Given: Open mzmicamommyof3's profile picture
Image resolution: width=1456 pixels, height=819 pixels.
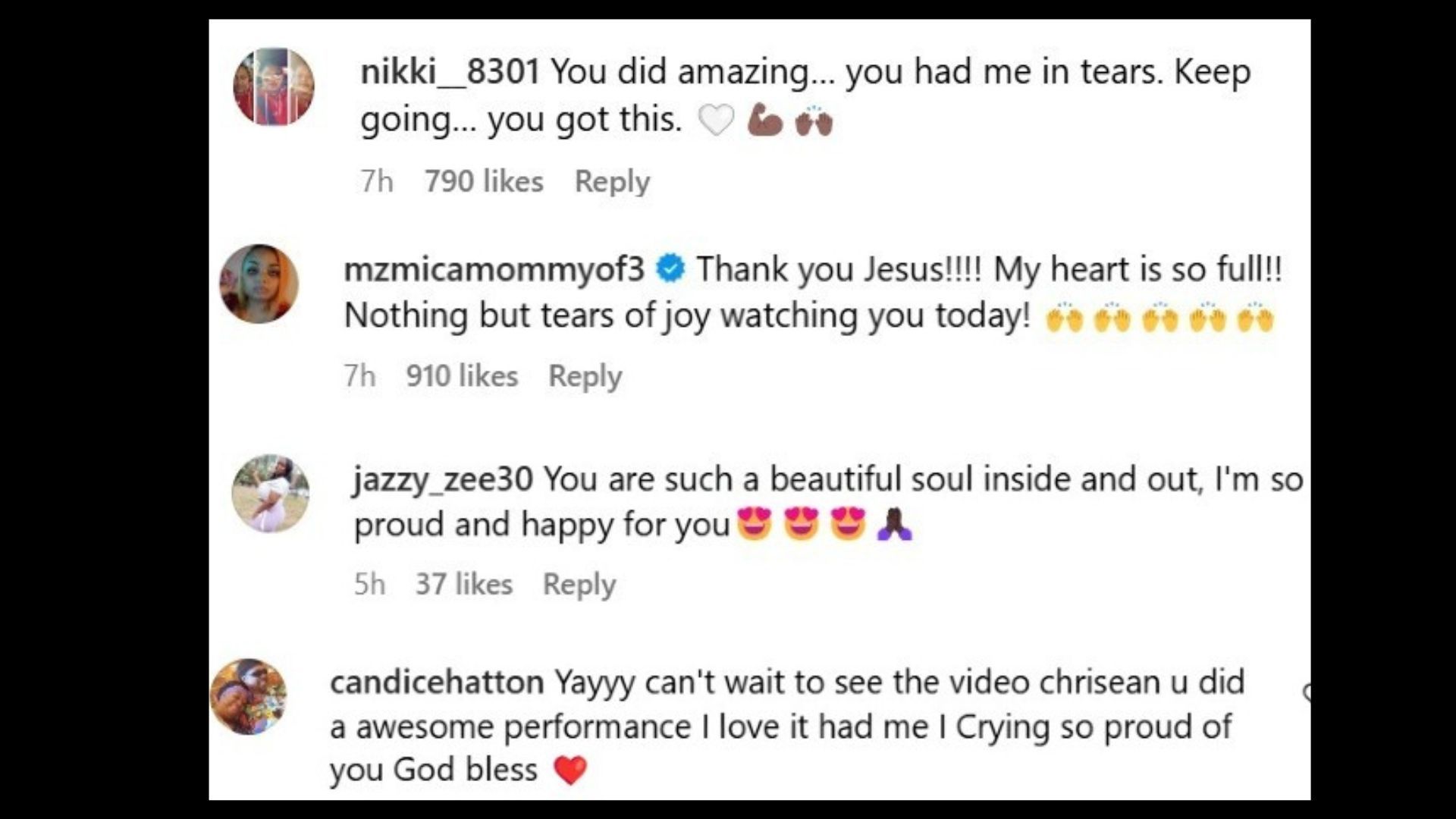Looking at the screenshot, I should (x=259, y=284).
